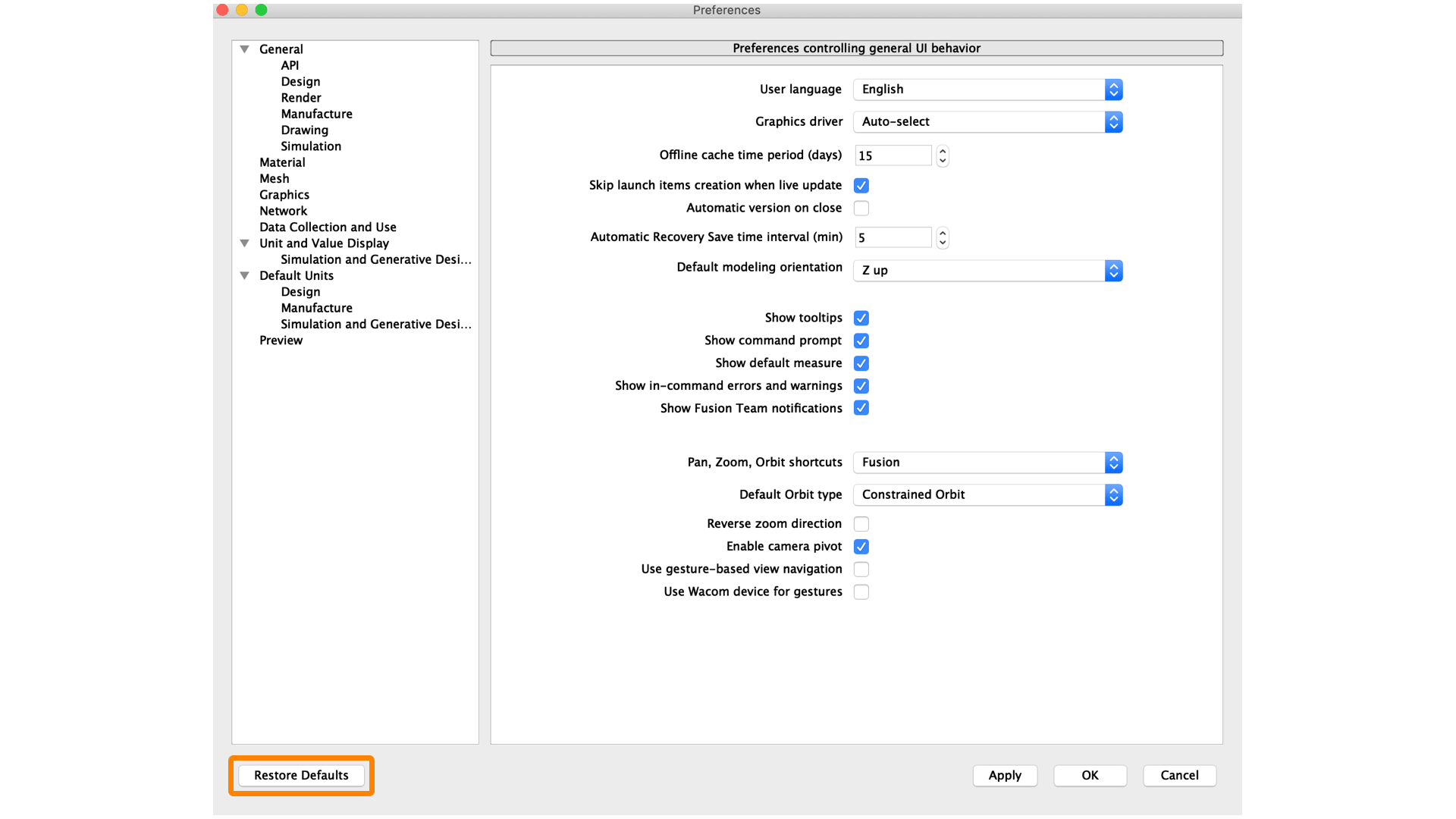The height and width of the screenshot is (819, 1456).
Task: Select Simulation and Generative Design under Unit Display
Action: tap(376, 259)
